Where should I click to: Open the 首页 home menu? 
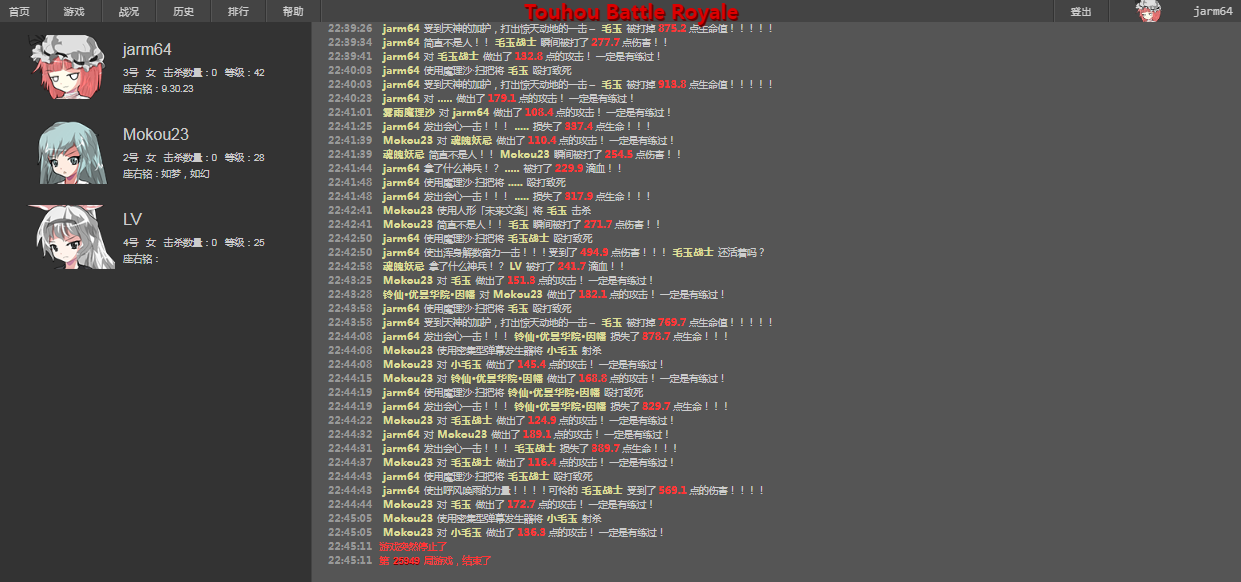tap(20, 11)
